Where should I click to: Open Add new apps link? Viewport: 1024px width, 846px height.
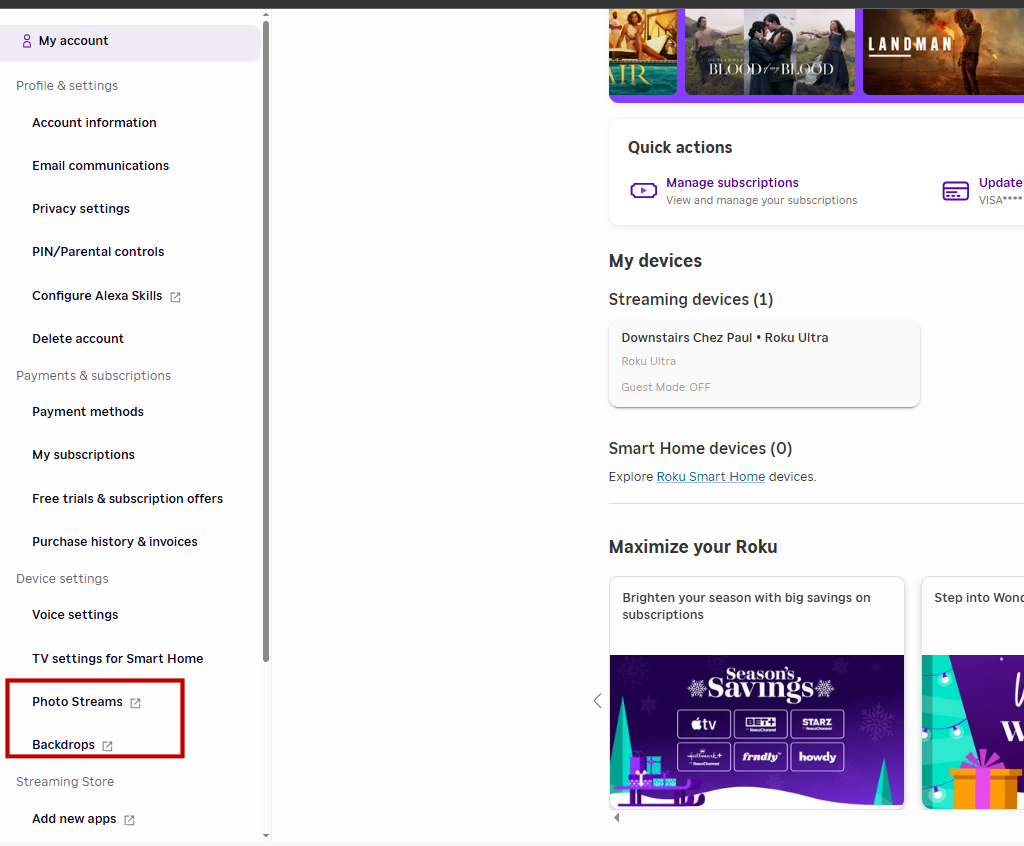74,819
